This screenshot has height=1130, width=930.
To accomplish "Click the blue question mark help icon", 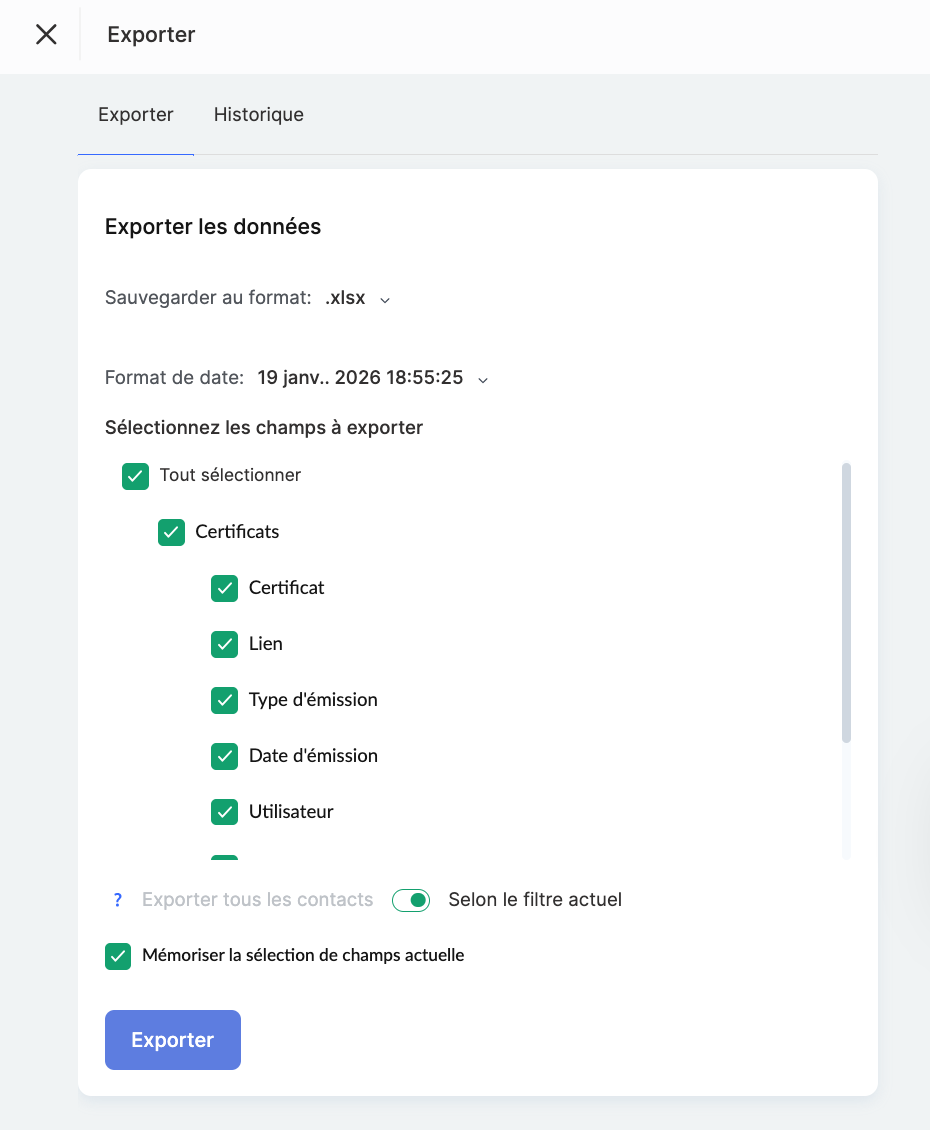I will pyautogui.click(x=118, y=900).
